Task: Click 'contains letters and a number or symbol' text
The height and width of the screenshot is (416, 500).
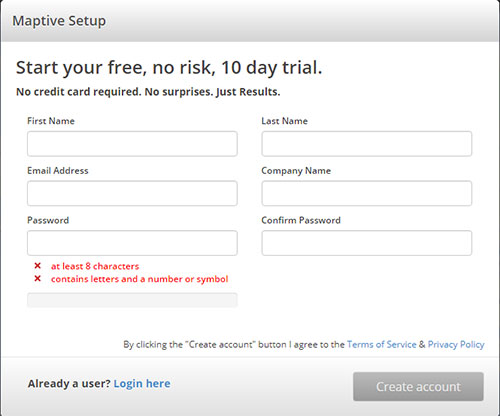Action: pos(140,279)
